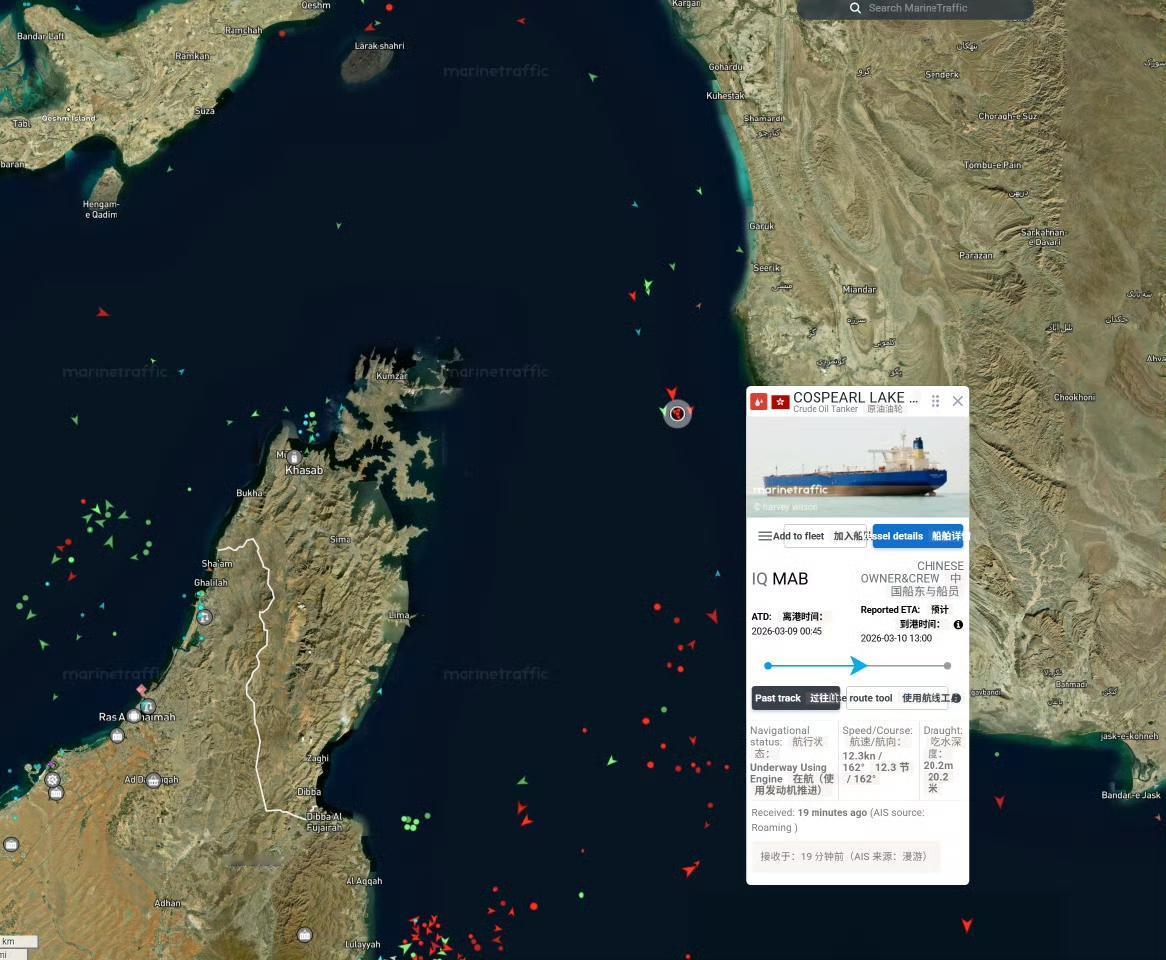Click the Kumzar map label
The width and height of the screenshot is (1166, 960).
click(x=391, y=376)
